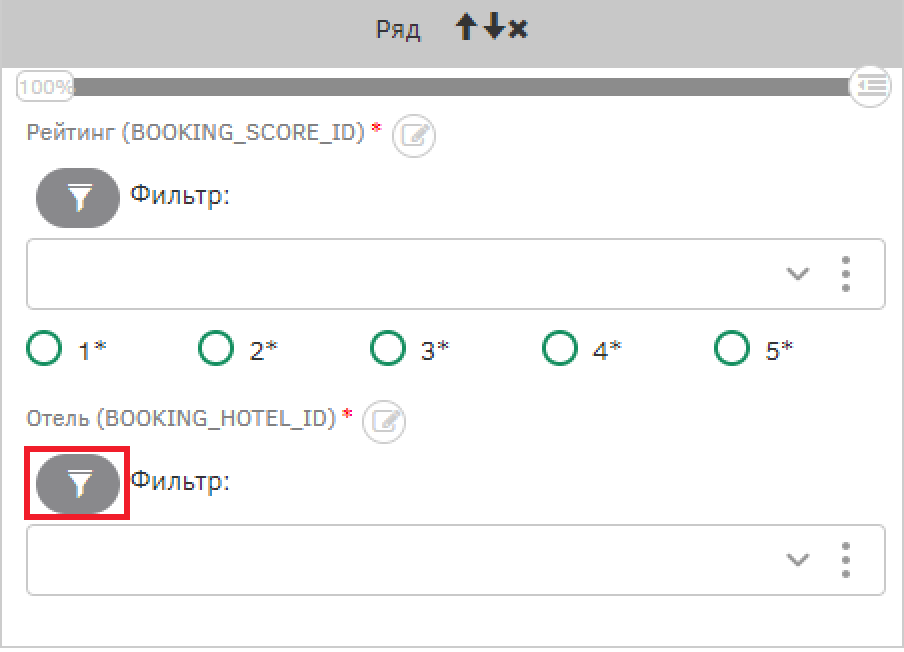Expand the Рейтинг dropdown chevron
This screenshot has width=904, height=652.
pos(798,274)
